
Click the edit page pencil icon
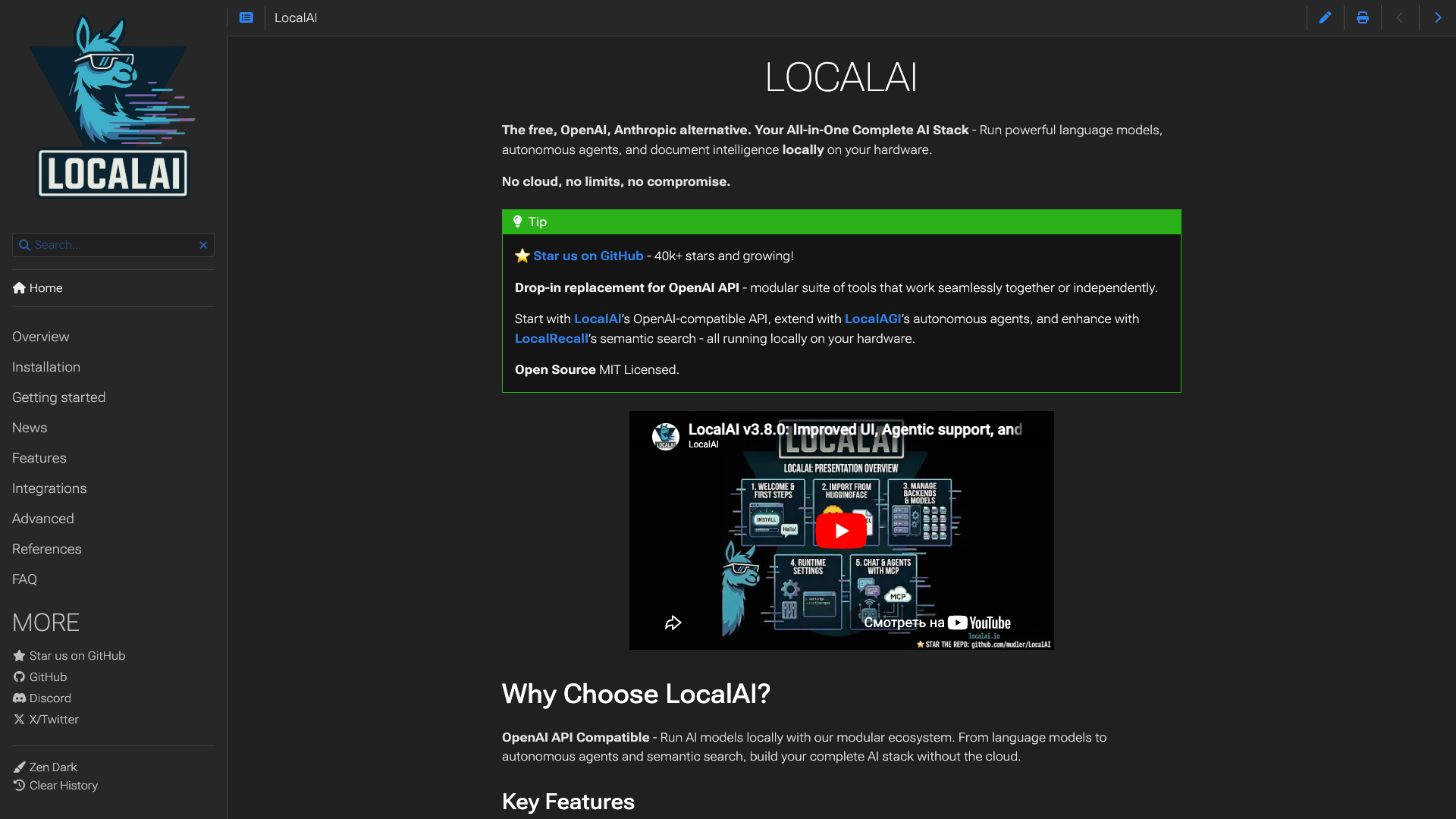point(1325,17)
